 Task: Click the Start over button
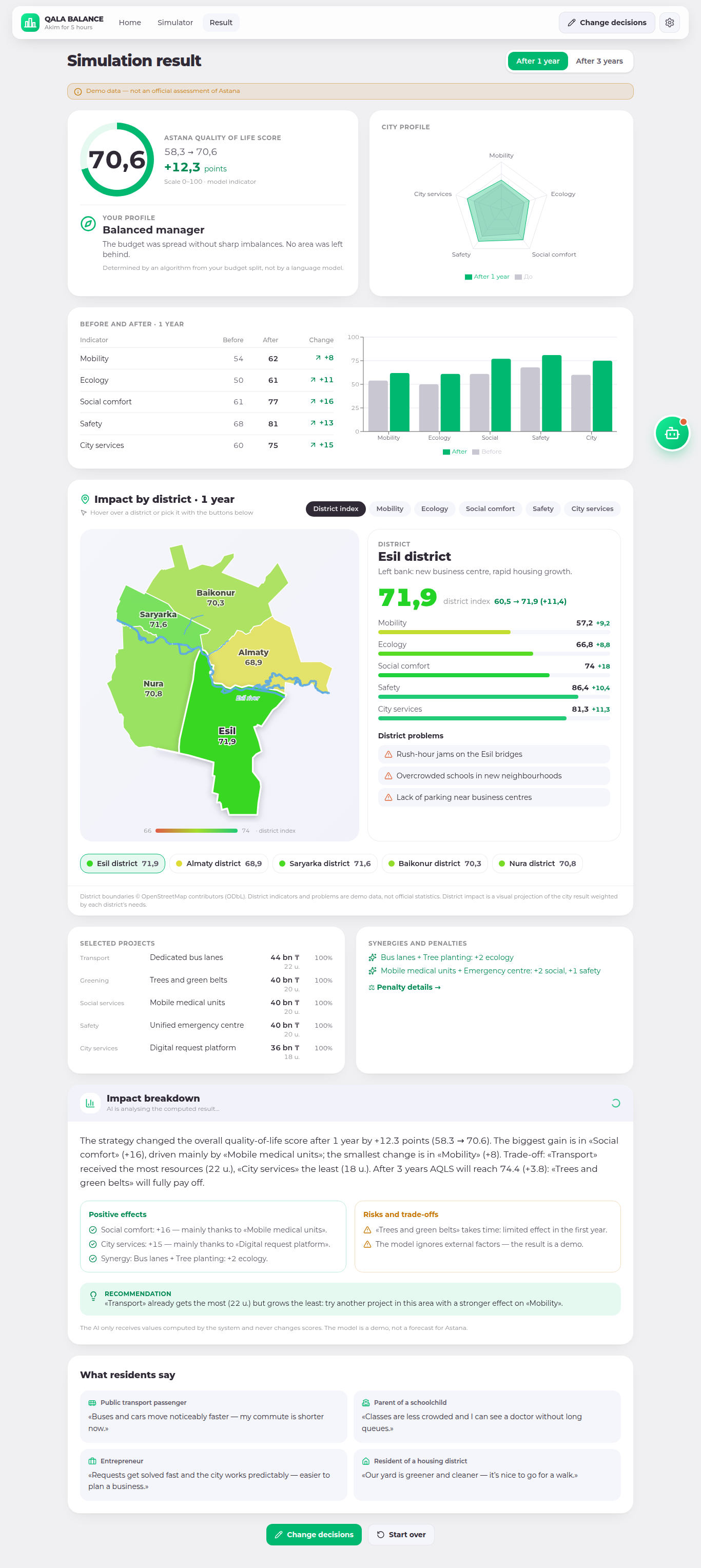point(401,1535)
